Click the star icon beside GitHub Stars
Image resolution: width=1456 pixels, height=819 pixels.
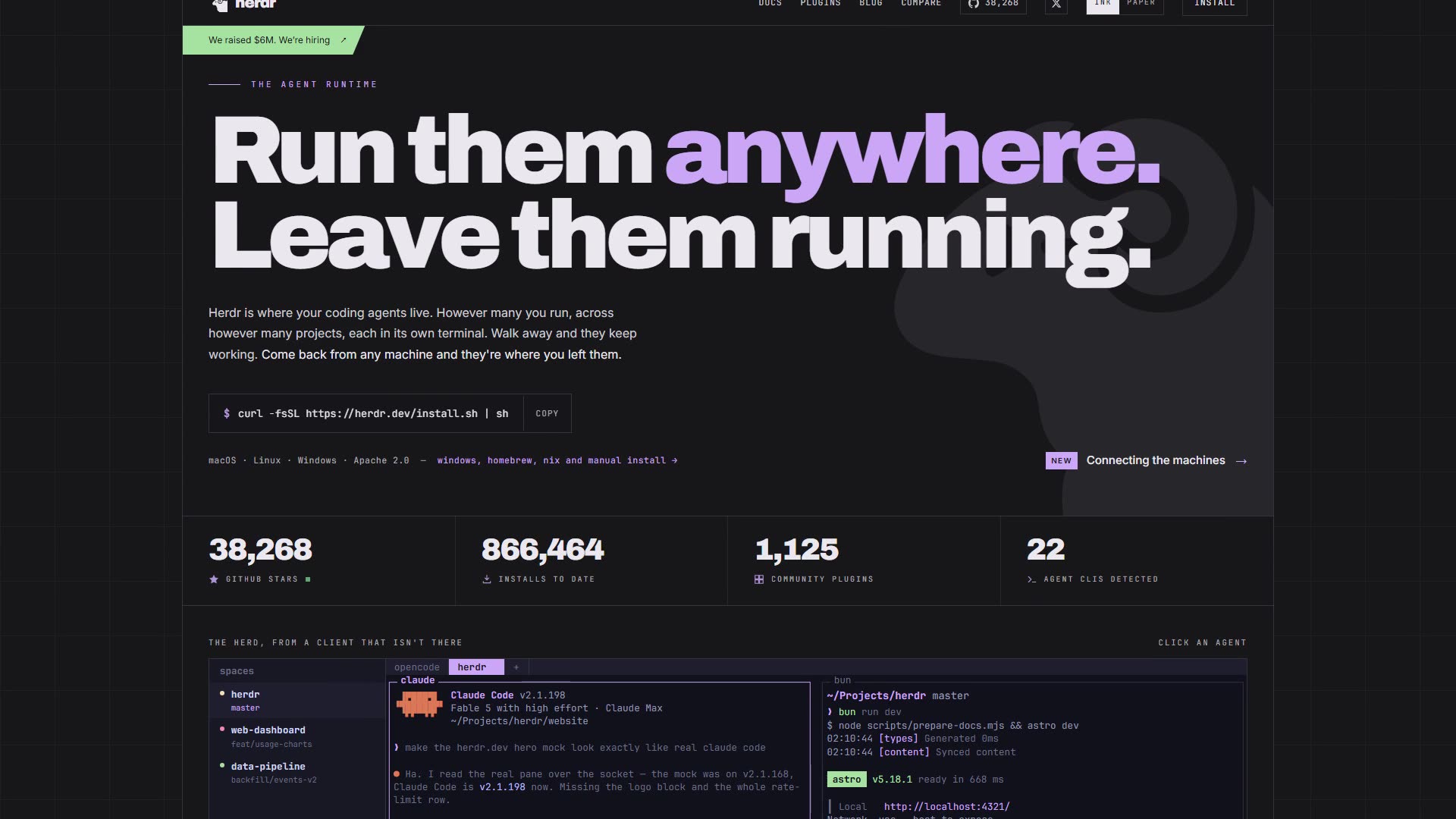(x=214, y=579)
